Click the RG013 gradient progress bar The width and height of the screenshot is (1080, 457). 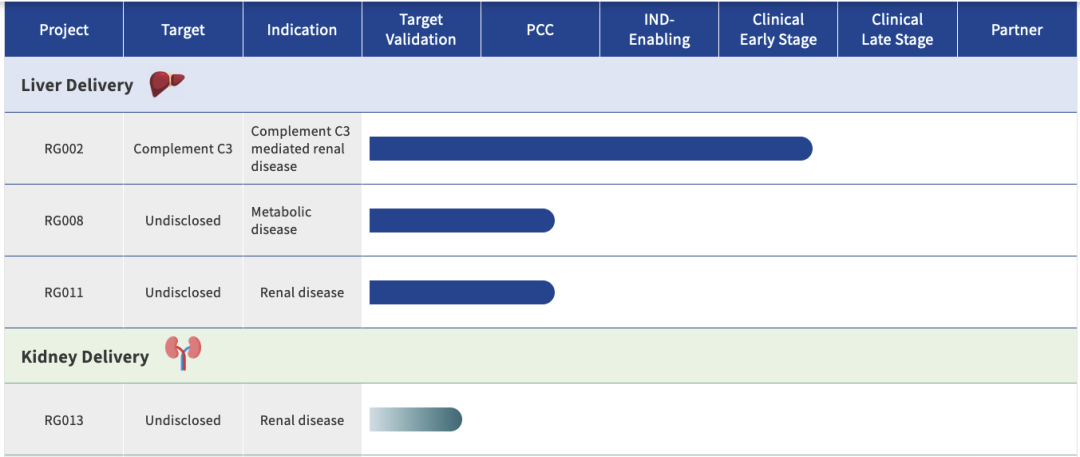415,420
